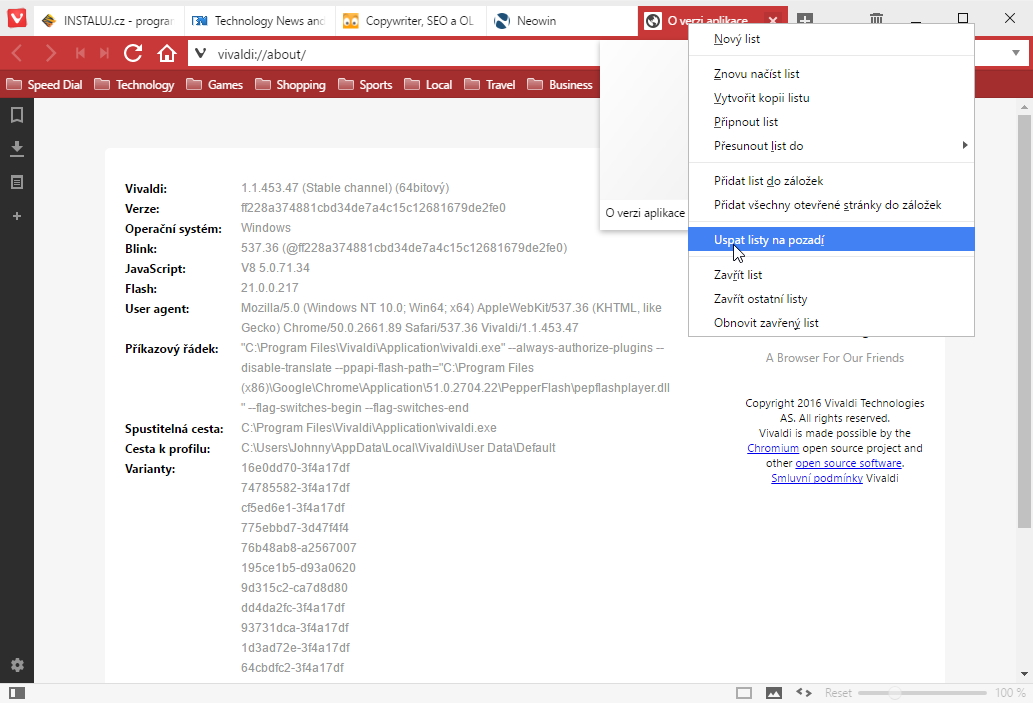The image size is (1033, 703).
Task: Open the Sports bookmark folder
Action: 365,84
